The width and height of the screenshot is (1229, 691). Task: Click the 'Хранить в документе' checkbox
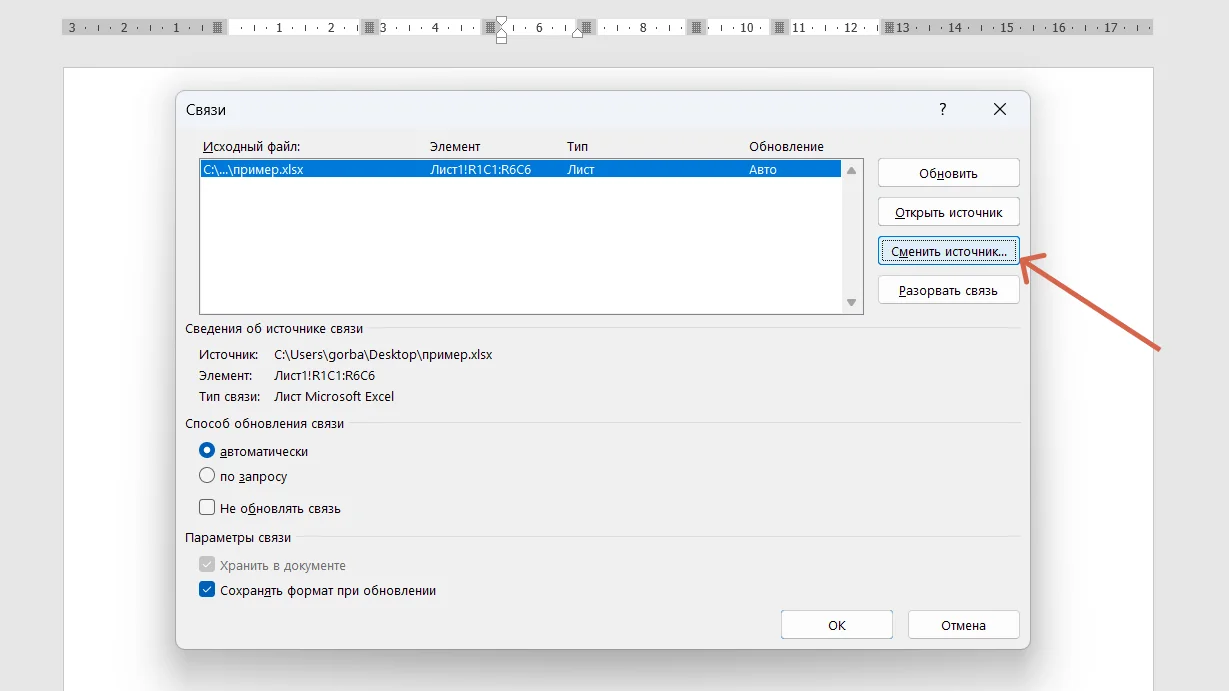pos(208,565)
